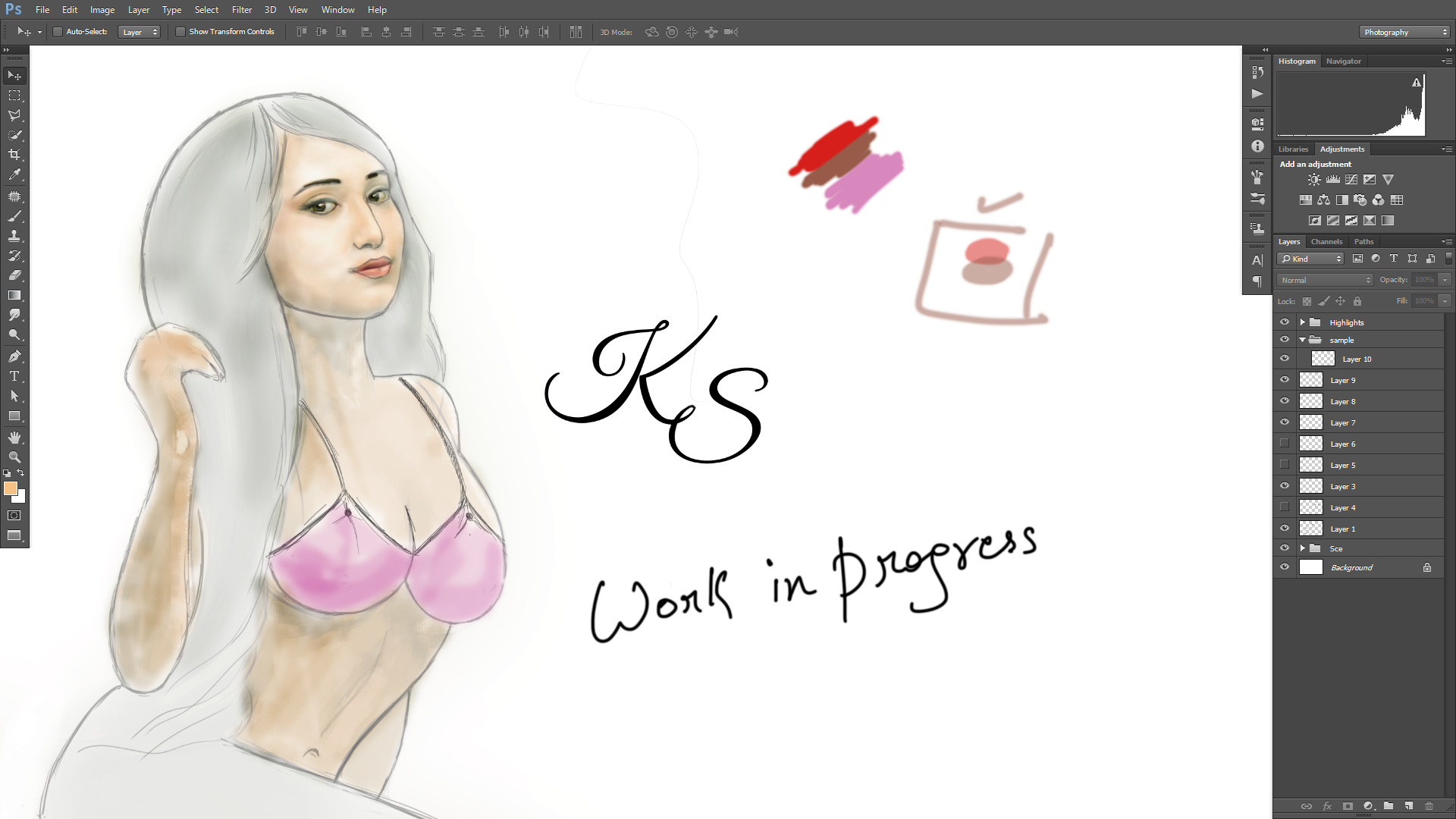The image size is (1456, 819).
Task: Choose the Clone Stamp tool
Action: (x=14, y=236)
